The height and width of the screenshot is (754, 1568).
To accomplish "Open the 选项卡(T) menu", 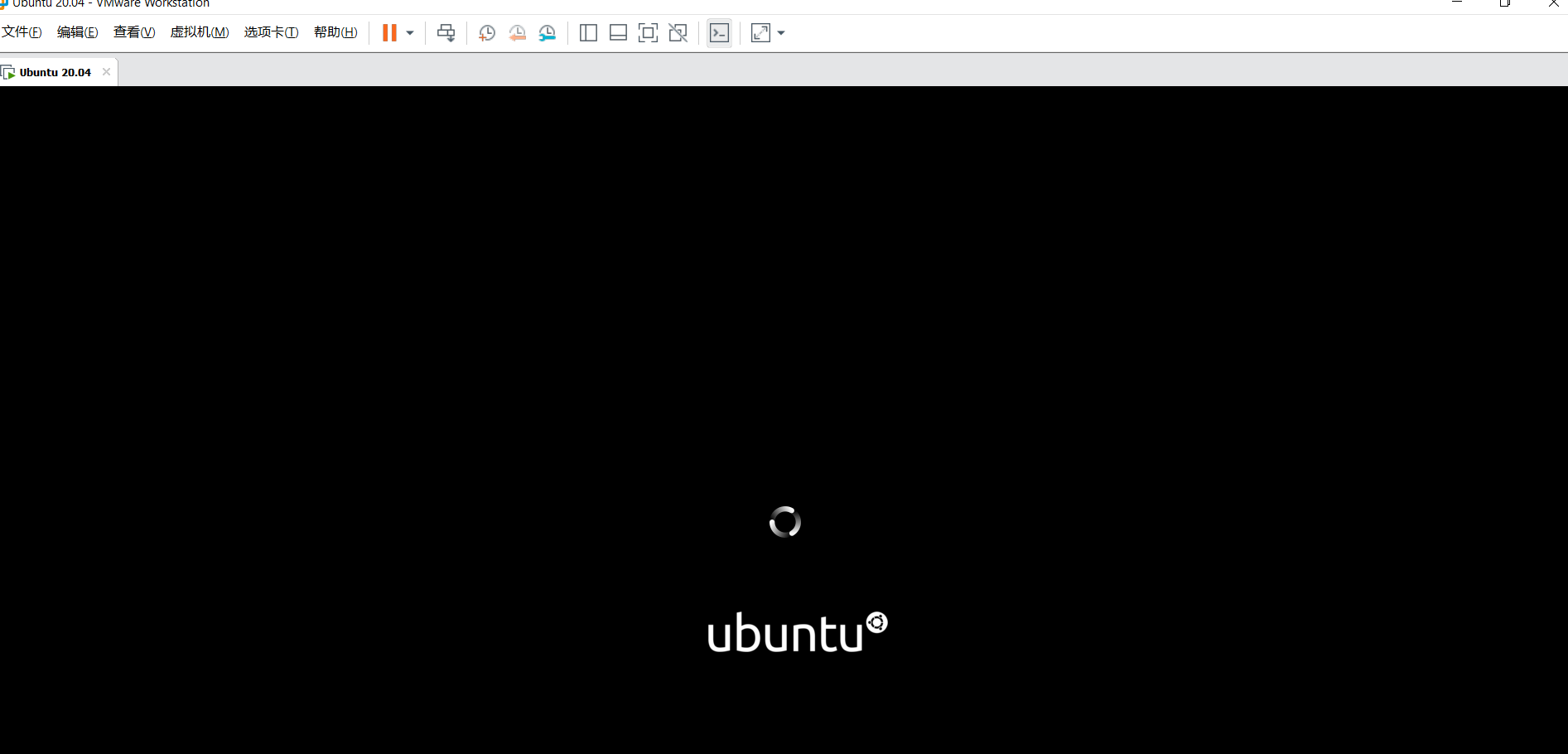I will point(271,32).
